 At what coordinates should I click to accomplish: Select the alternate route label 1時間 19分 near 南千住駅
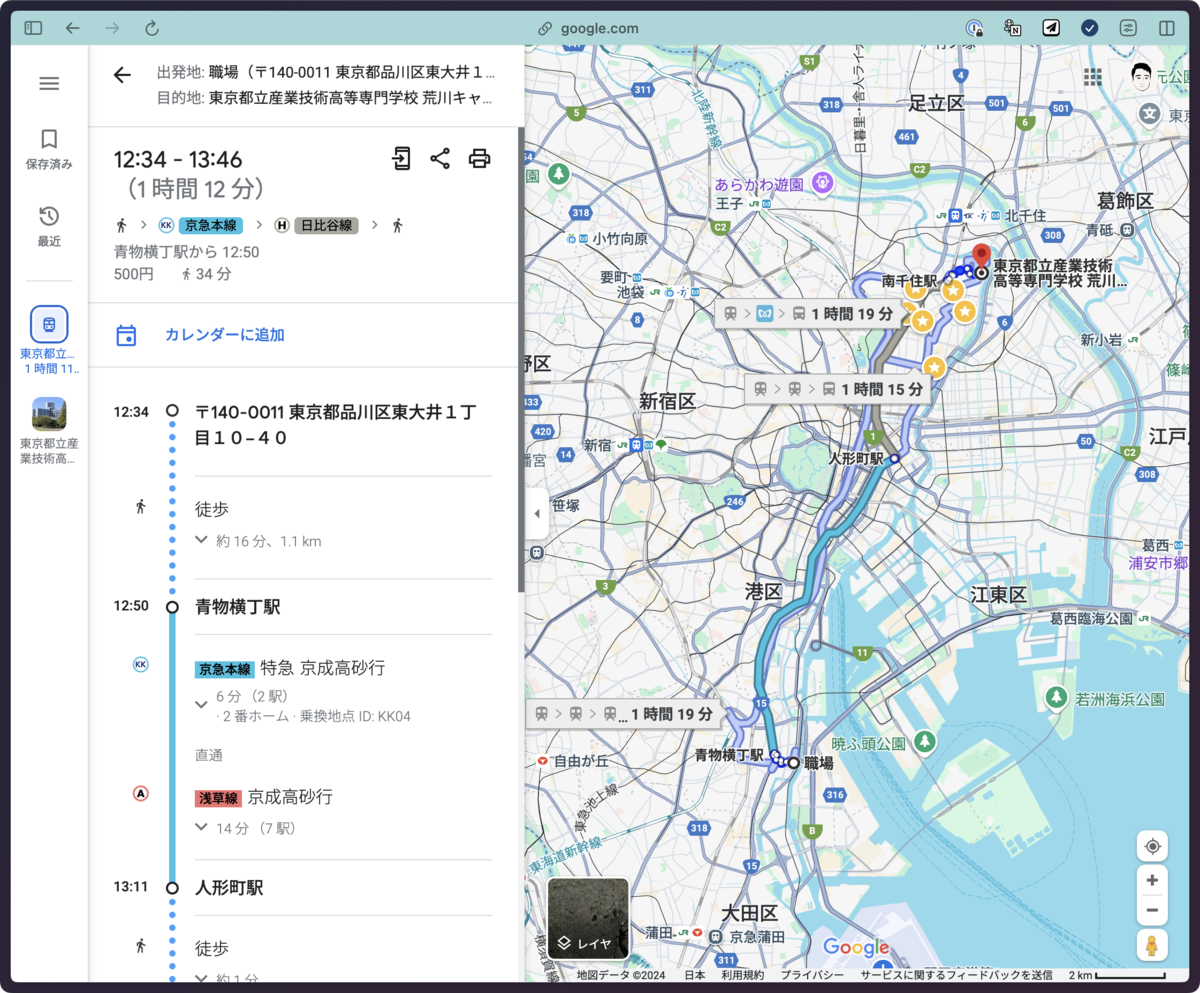[x=808, y=313]
